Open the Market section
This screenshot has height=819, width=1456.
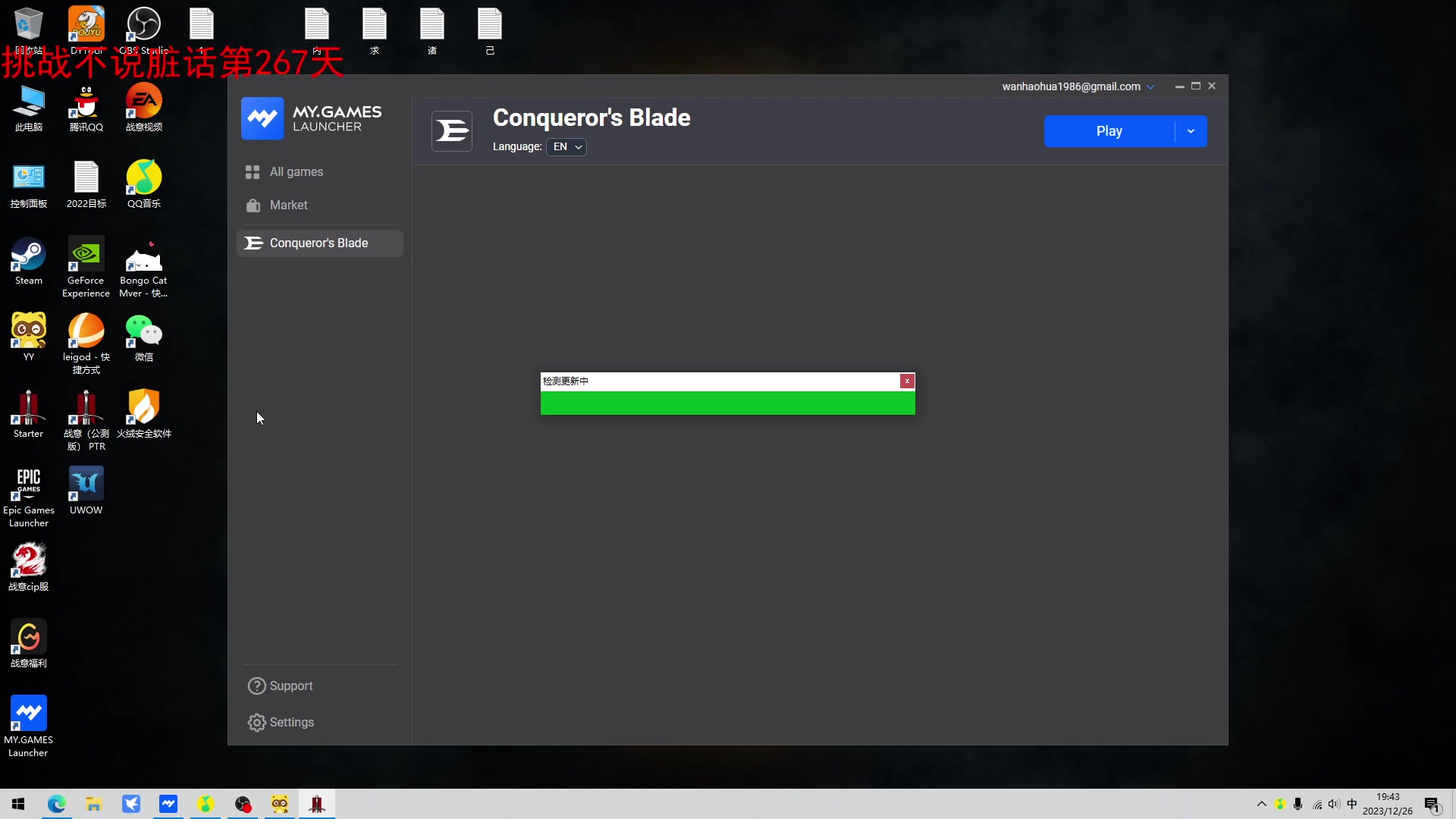pyautogui.click(x=288, y=206)
